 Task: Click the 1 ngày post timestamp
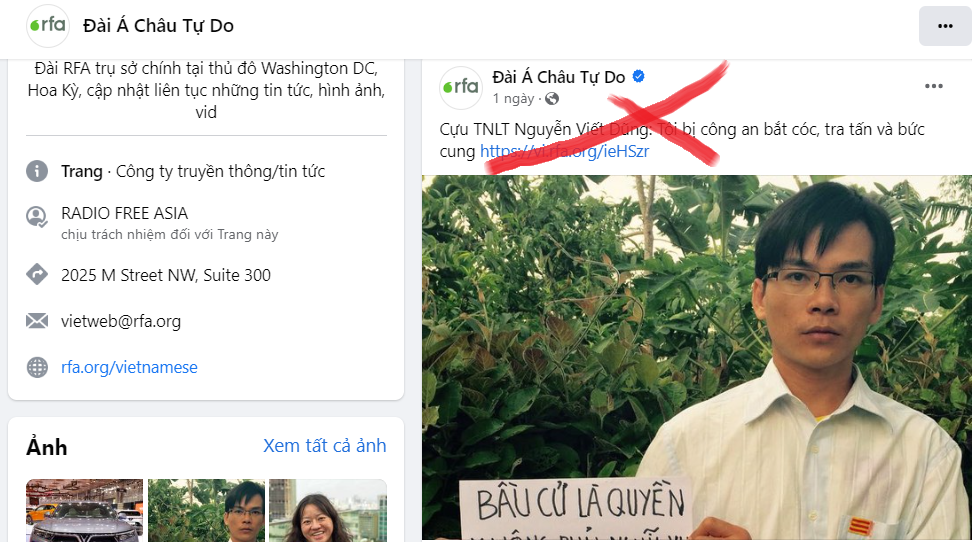pyautogui.click(x=513, y=99)
